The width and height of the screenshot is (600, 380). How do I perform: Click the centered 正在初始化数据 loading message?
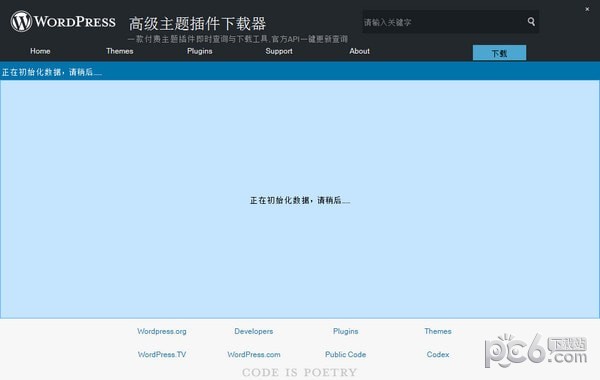(300, 200)
